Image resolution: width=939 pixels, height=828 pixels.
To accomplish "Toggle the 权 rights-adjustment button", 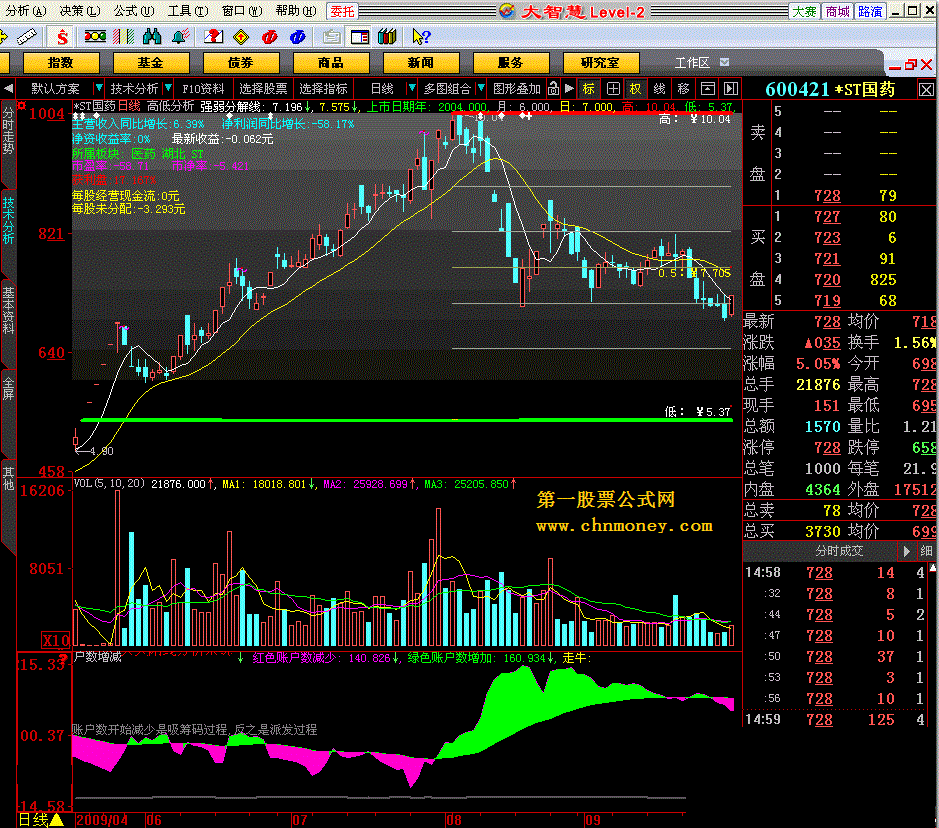I will point(635,89).
